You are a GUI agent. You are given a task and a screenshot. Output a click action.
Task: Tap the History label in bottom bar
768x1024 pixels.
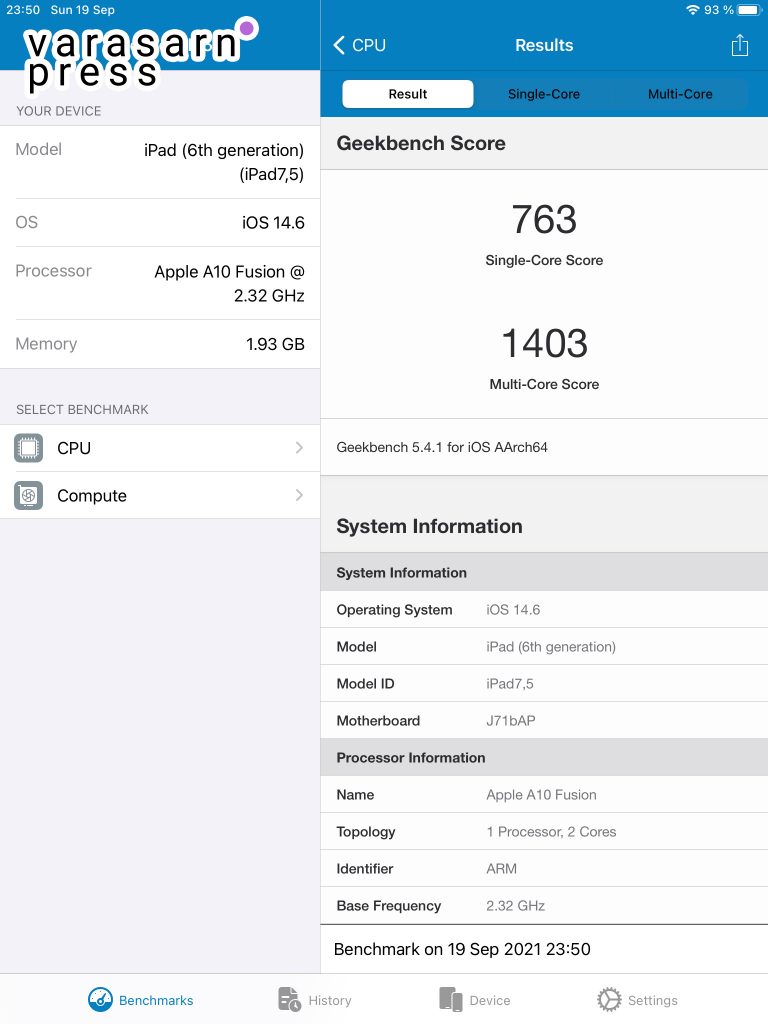tap(330, 1000)
